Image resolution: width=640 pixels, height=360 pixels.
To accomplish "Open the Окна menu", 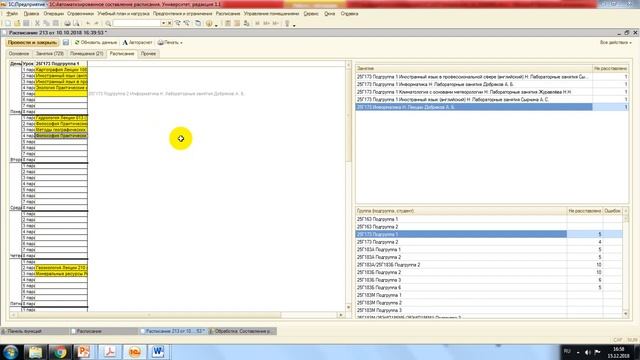I will tap(329, 13).
